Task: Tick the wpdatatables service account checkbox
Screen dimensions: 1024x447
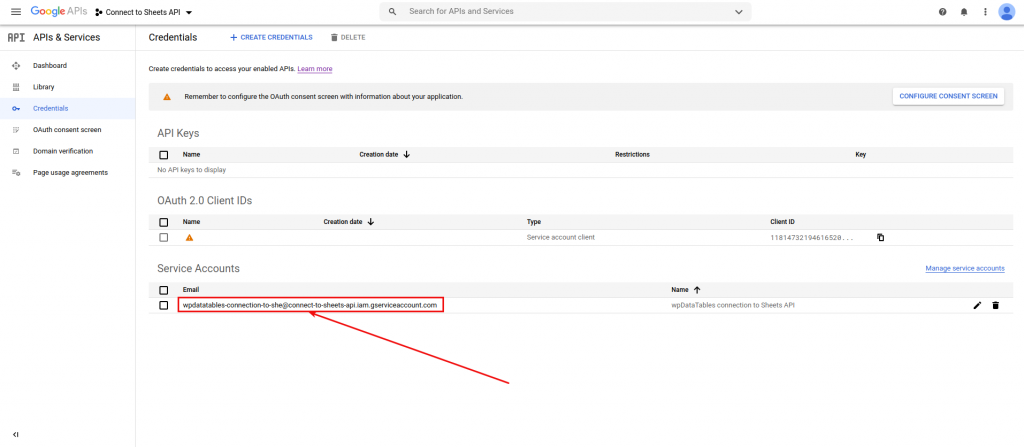Action: coord(164,305)
